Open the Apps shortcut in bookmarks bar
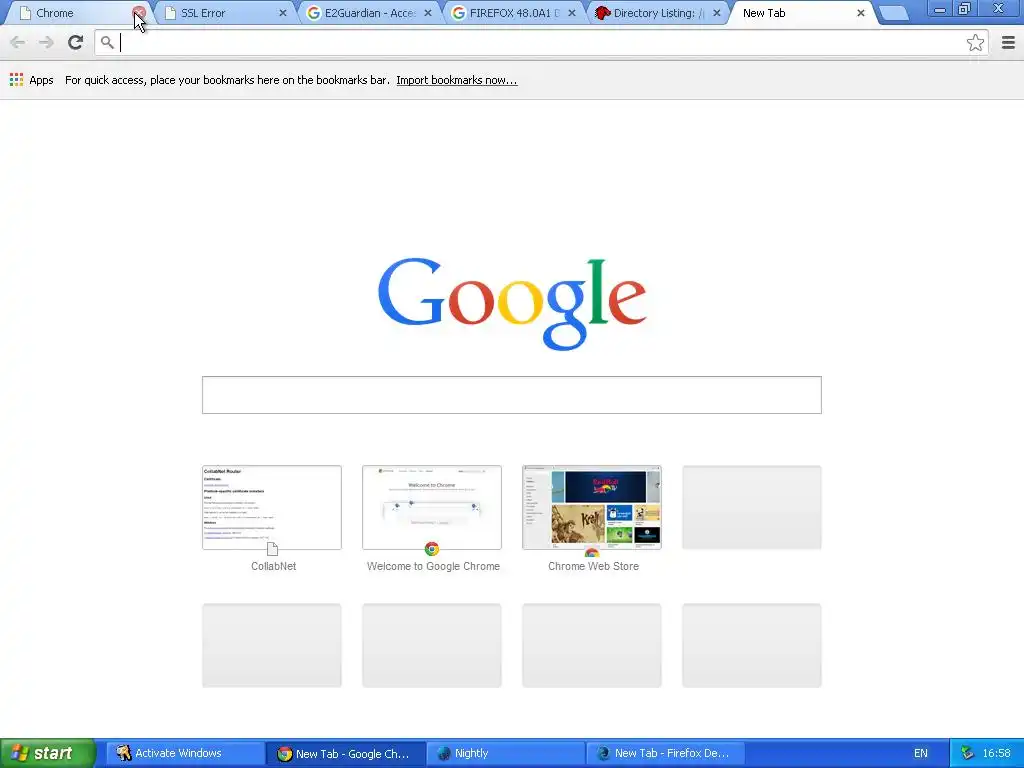1024x768 pixels. click(x=31, y=80)
